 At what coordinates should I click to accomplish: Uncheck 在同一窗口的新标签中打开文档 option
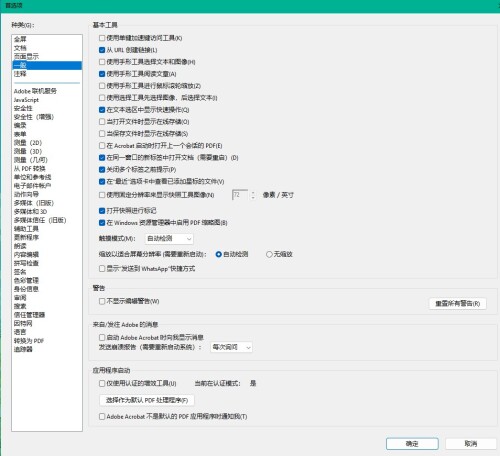[x=102, y=158]
